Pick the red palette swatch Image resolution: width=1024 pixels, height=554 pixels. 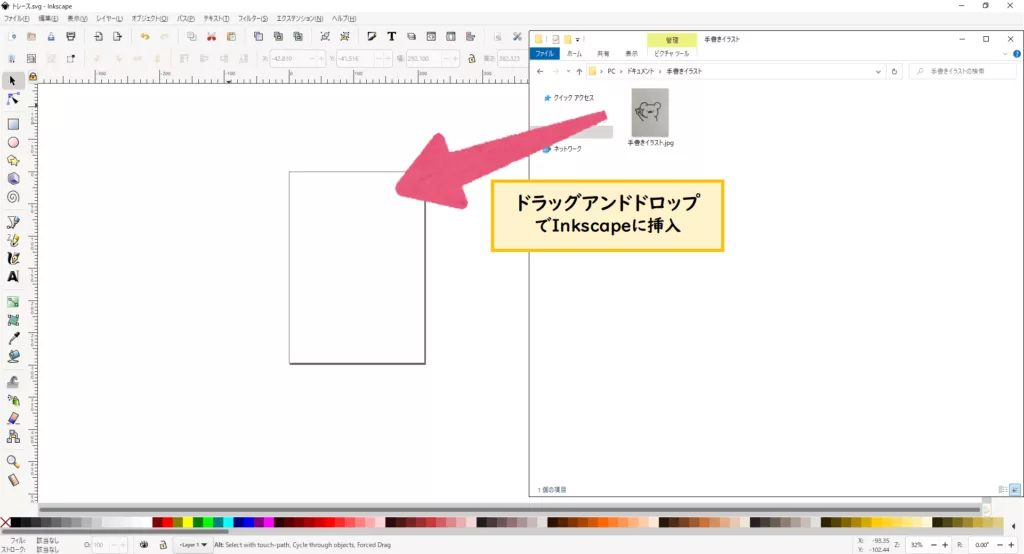pos(167,522)
